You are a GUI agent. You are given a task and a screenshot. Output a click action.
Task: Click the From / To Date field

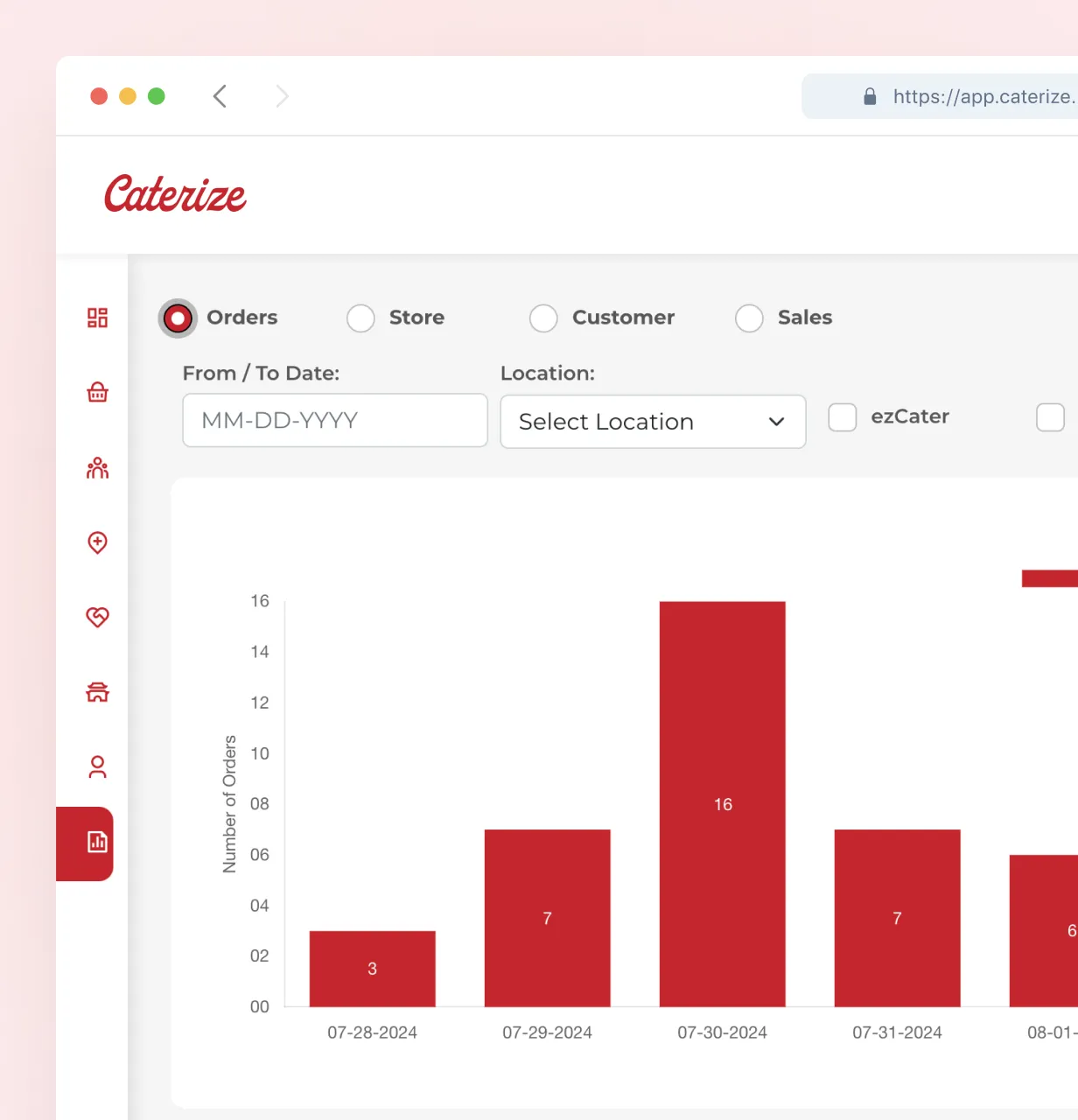(x=334, y=421)
